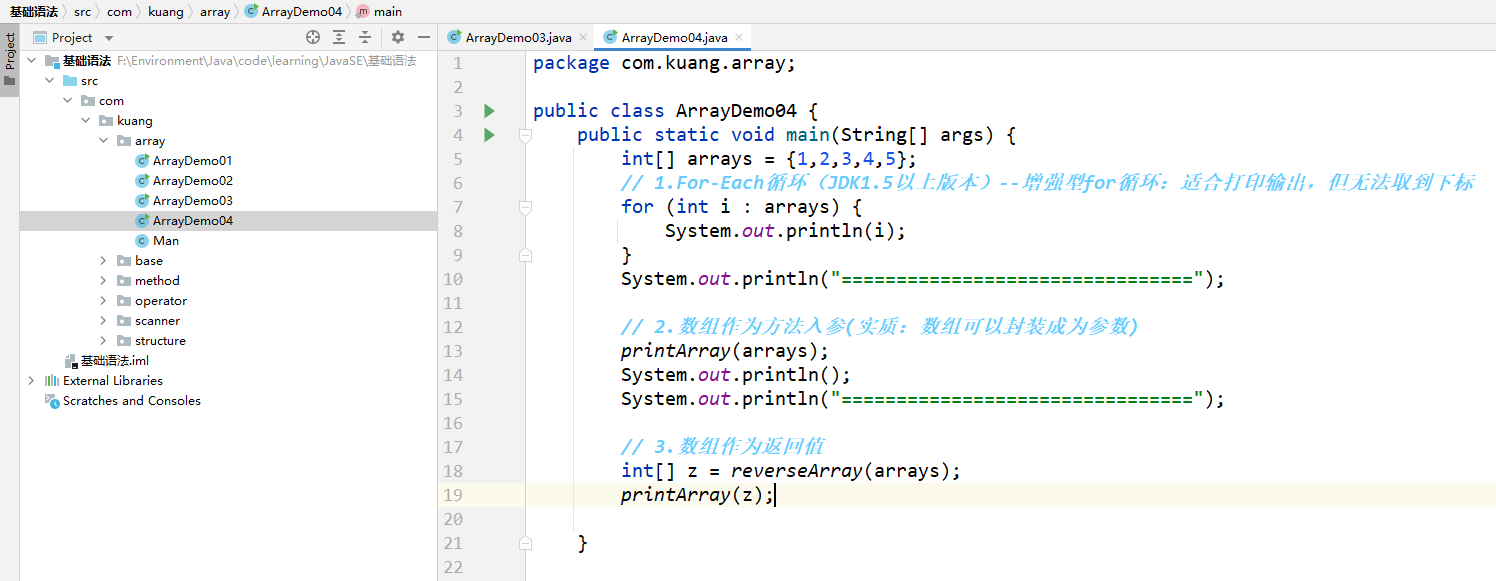Click the ArrayDemo01 class icon
The width and height of the screenshot is (1496, 581).
[142, 161]
